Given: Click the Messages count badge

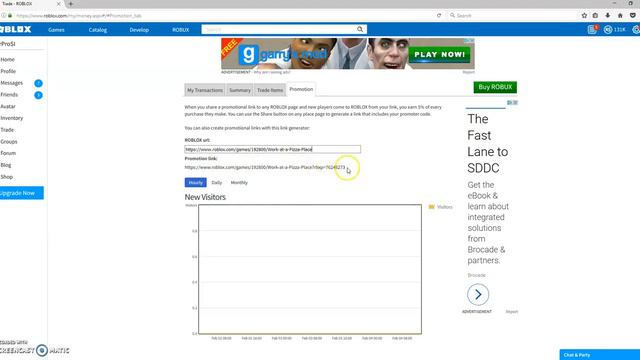Looking at the screenshot, I should (x=38, y=83).
